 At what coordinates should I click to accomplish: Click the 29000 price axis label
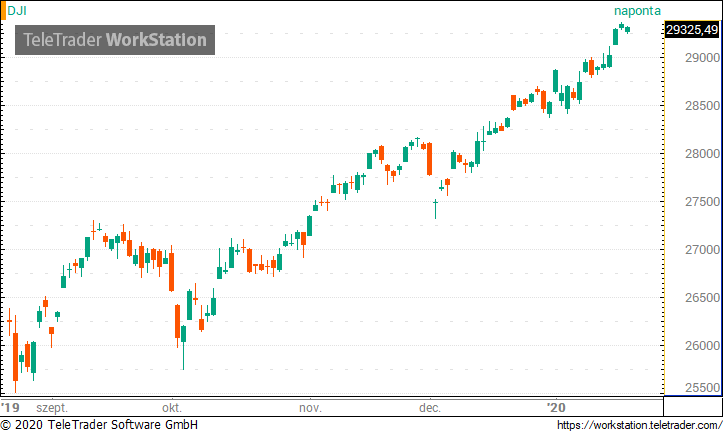(x=702, y=58)
